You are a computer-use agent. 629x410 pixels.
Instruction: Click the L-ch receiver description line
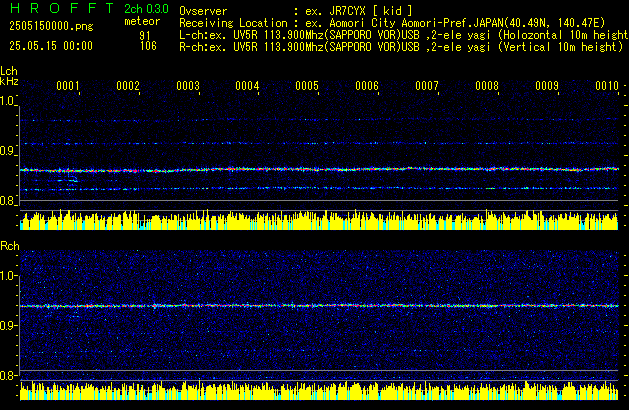pyautogui.click(x=404, y=35)
